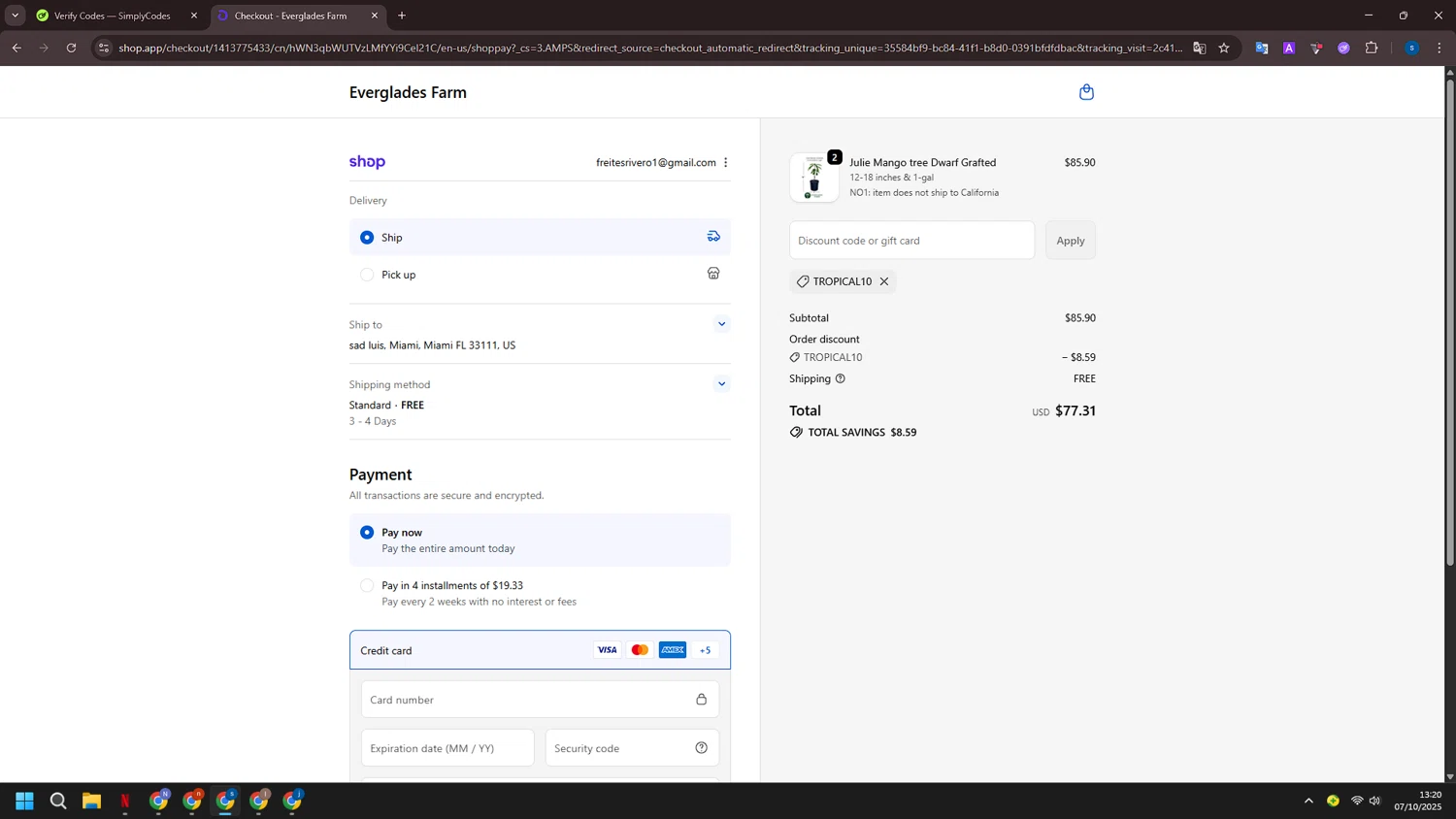The width and height of the screenshot is (1456, 819).
Task: Expand the Ship to address section
Action: click(x=721, y=324)
